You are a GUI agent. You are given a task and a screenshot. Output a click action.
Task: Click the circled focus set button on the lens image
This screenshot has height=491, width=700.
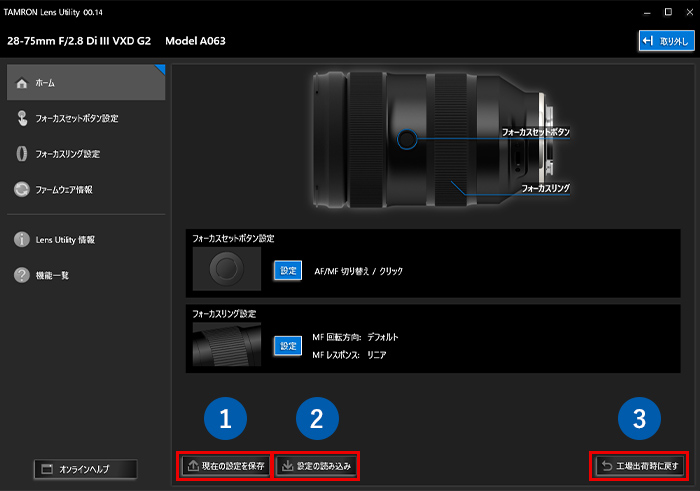tap(407, 139)
